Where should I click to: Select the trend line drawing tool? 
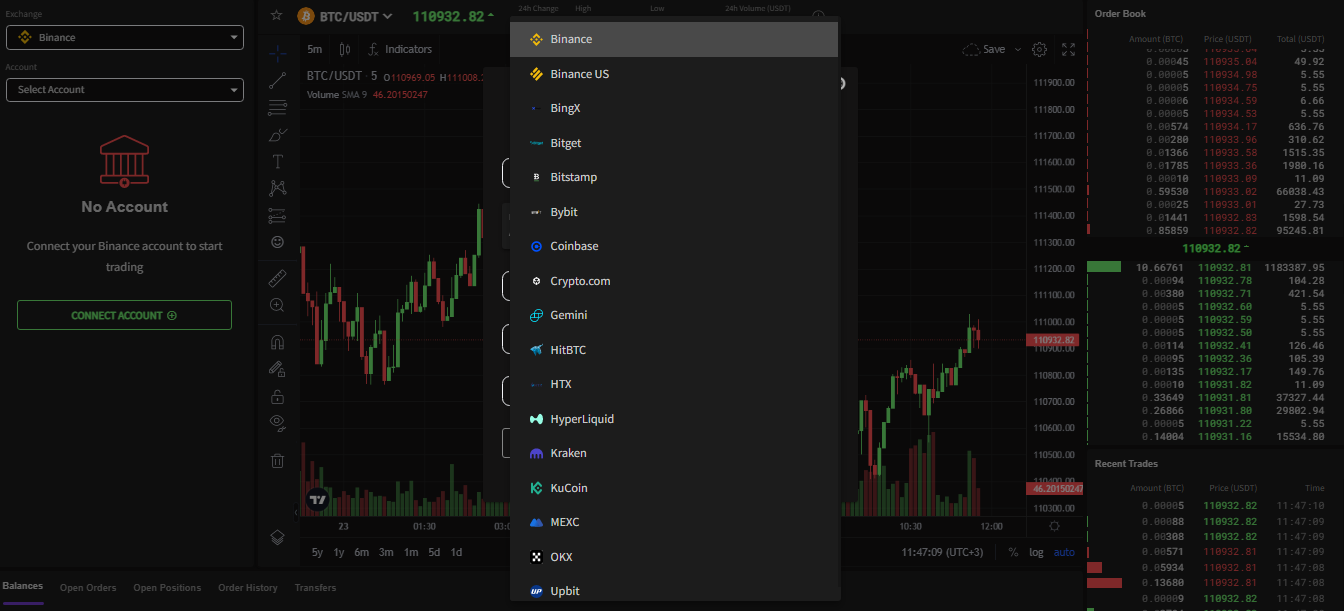pyautogui.click(x=278, y=81)
